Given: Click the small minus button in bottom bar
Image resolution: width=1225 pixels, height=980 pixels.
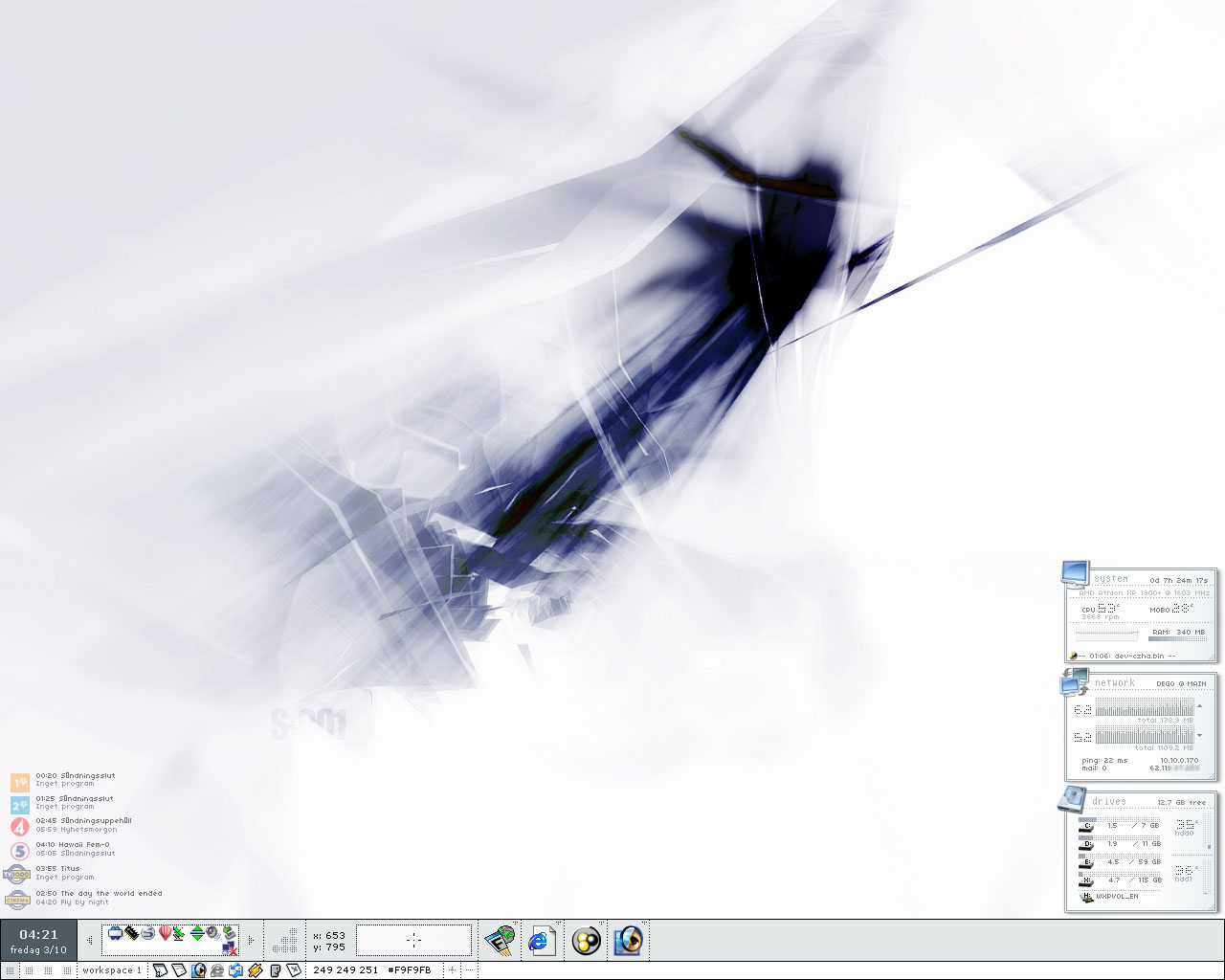Looking at the screenshot, I should coord(469,969).
